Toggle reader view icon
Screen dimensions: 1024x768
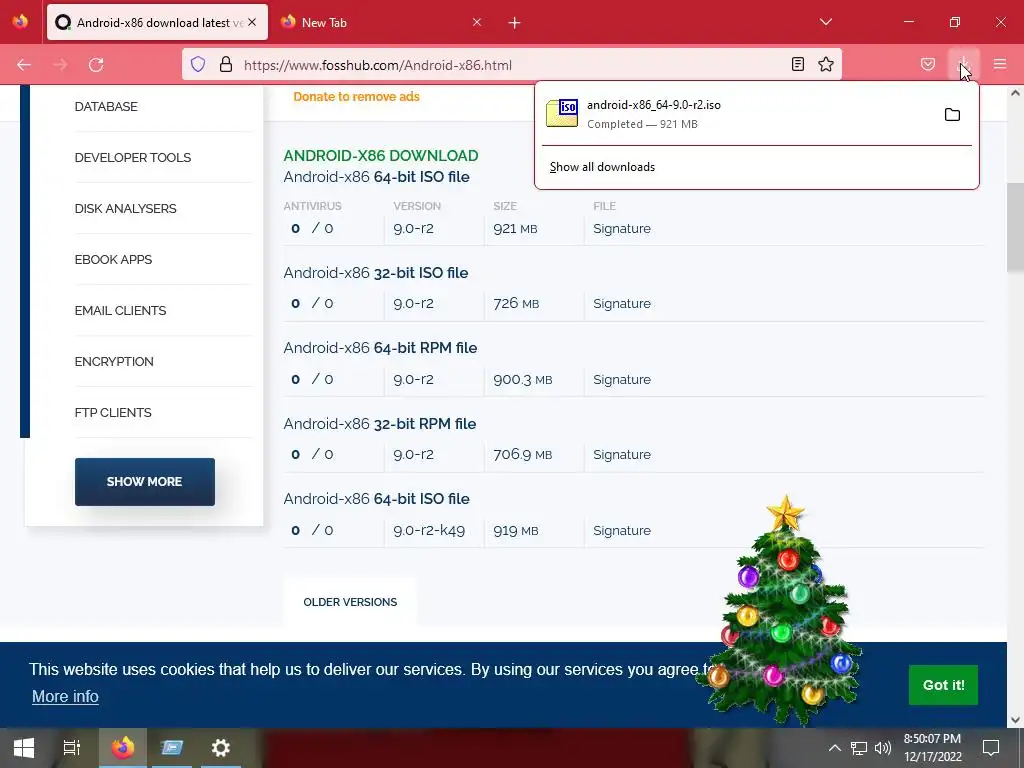point(797,64)
